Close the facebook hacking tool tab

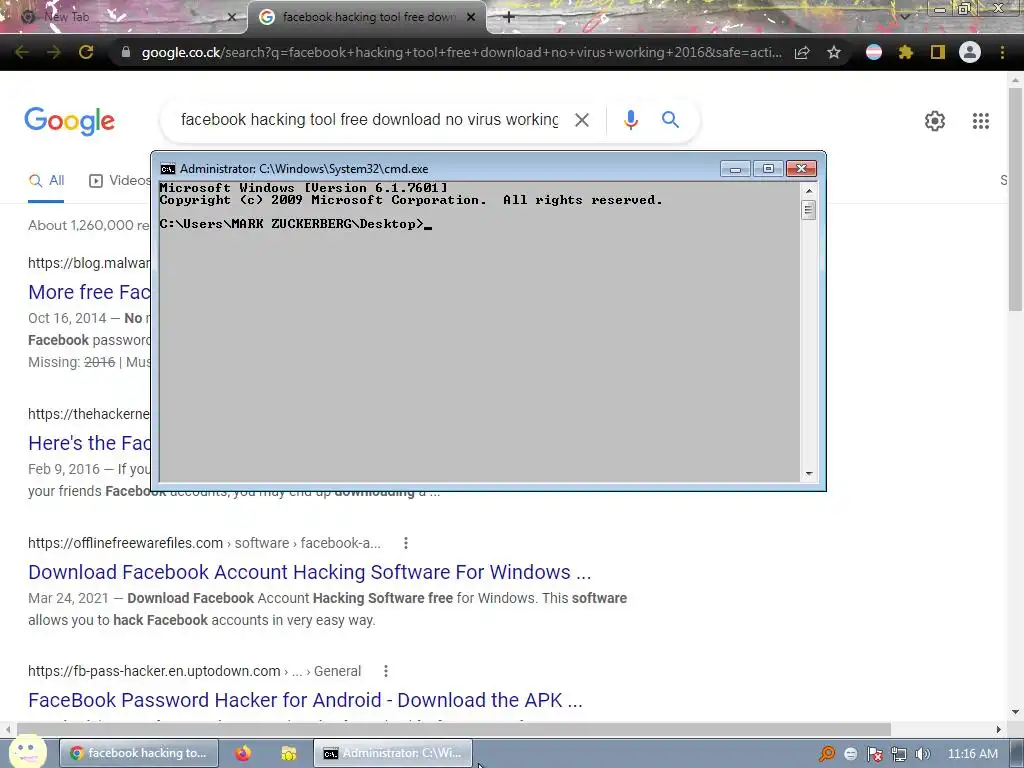coord(471,17)
